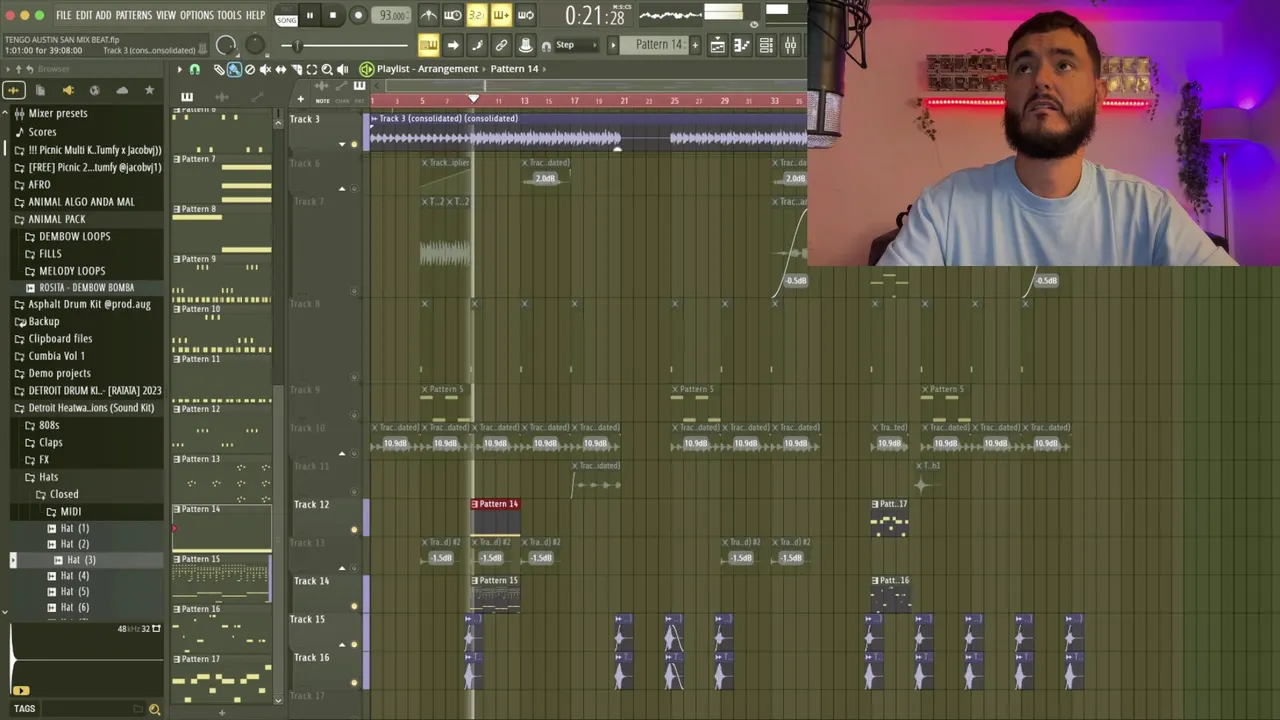This screenshot has width=1280, height=720.
Task: Select Pattern 17 in pattern picker
Action: click(x=221, y=677)
